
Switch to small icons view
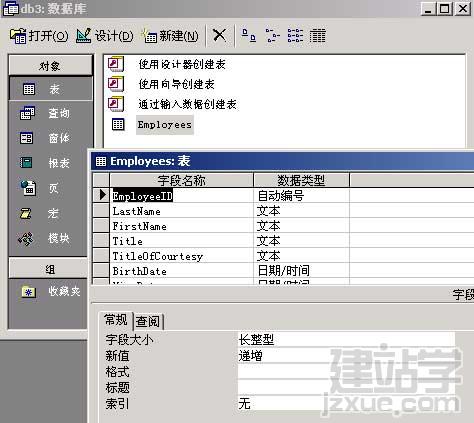pos(272,35)
